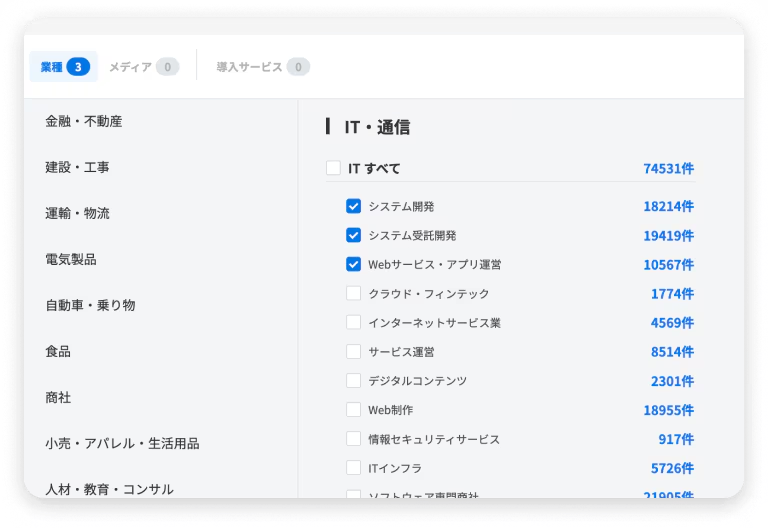Screen dimensions: 768x528
Task: Click the 18955件 count for Web制作
Action: click(x=668, y=410)
